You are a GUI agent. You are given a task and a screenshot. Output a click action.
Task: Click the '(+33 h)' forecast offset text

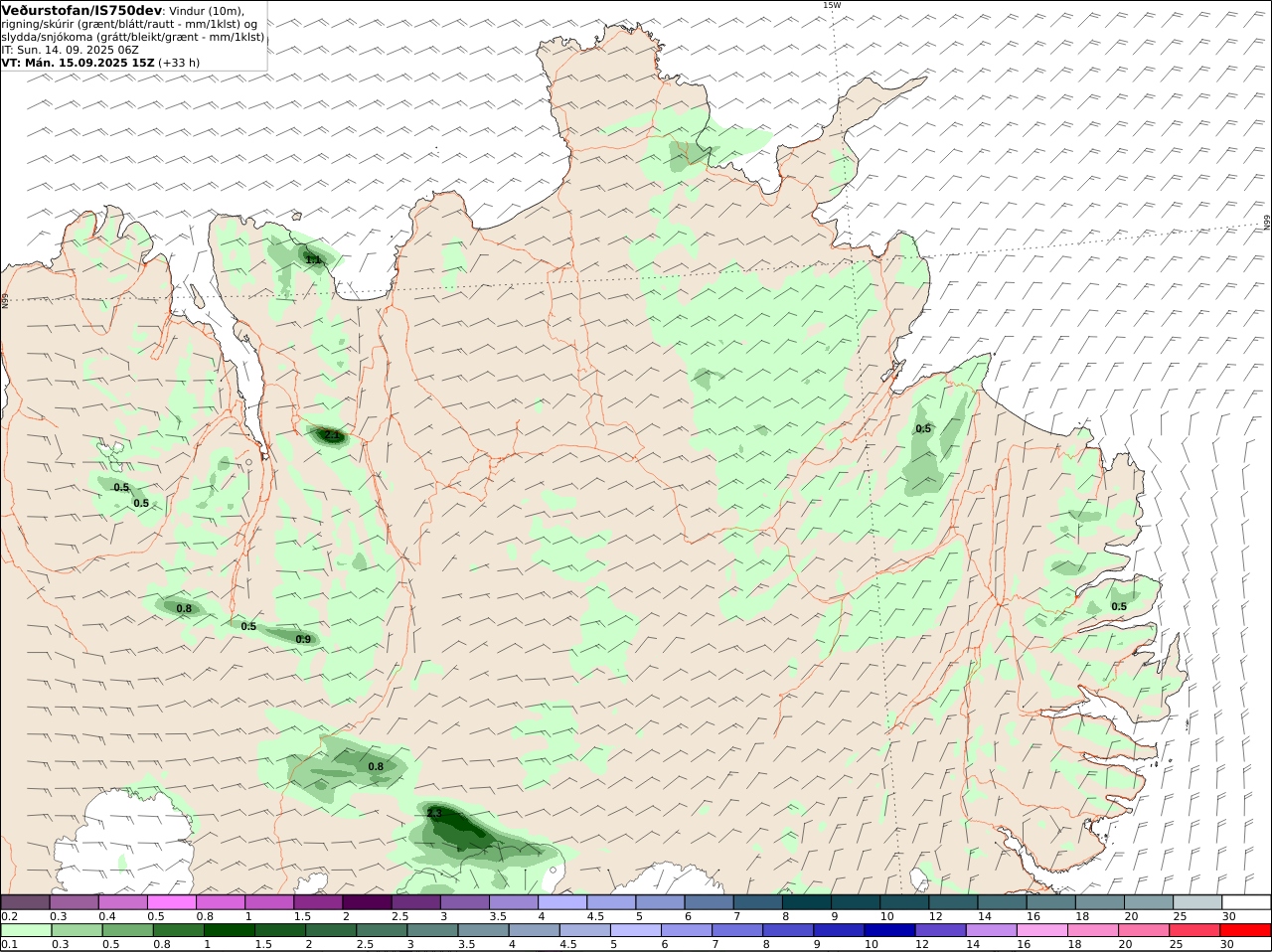click(x=179, y=62)
